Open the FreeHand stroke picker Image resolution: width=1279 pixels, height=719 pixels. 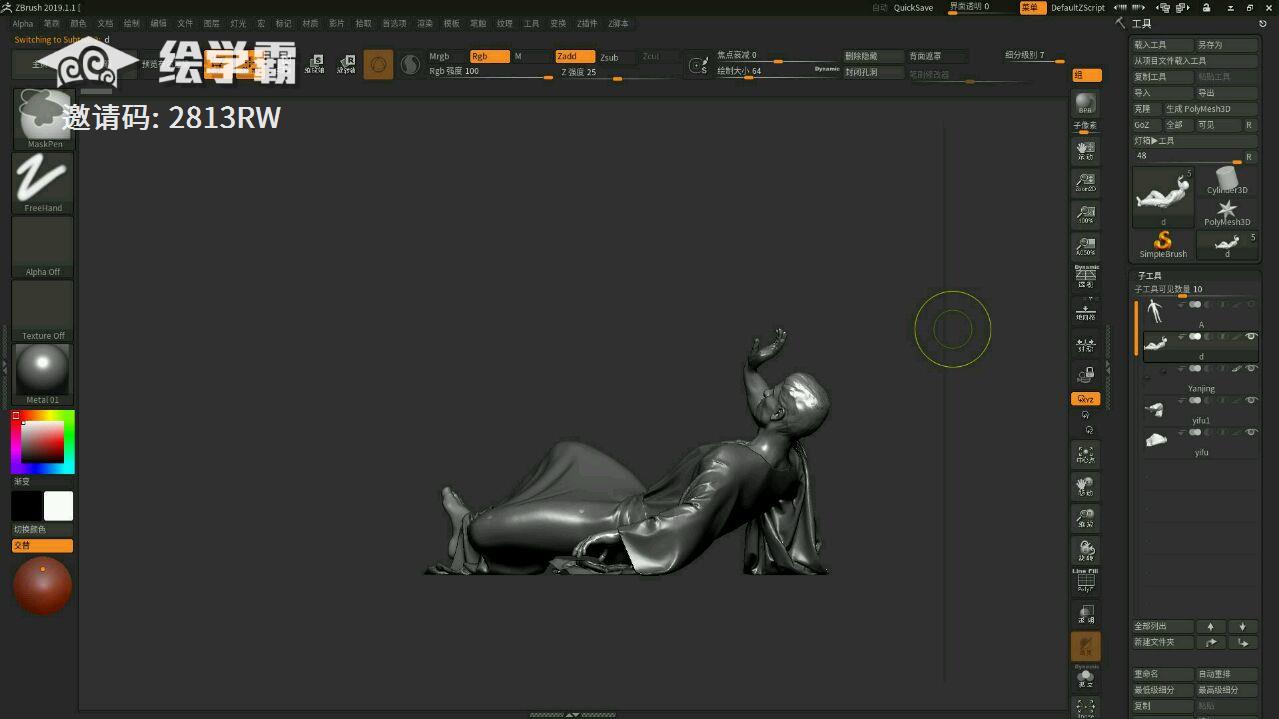(x=43, y=182)
